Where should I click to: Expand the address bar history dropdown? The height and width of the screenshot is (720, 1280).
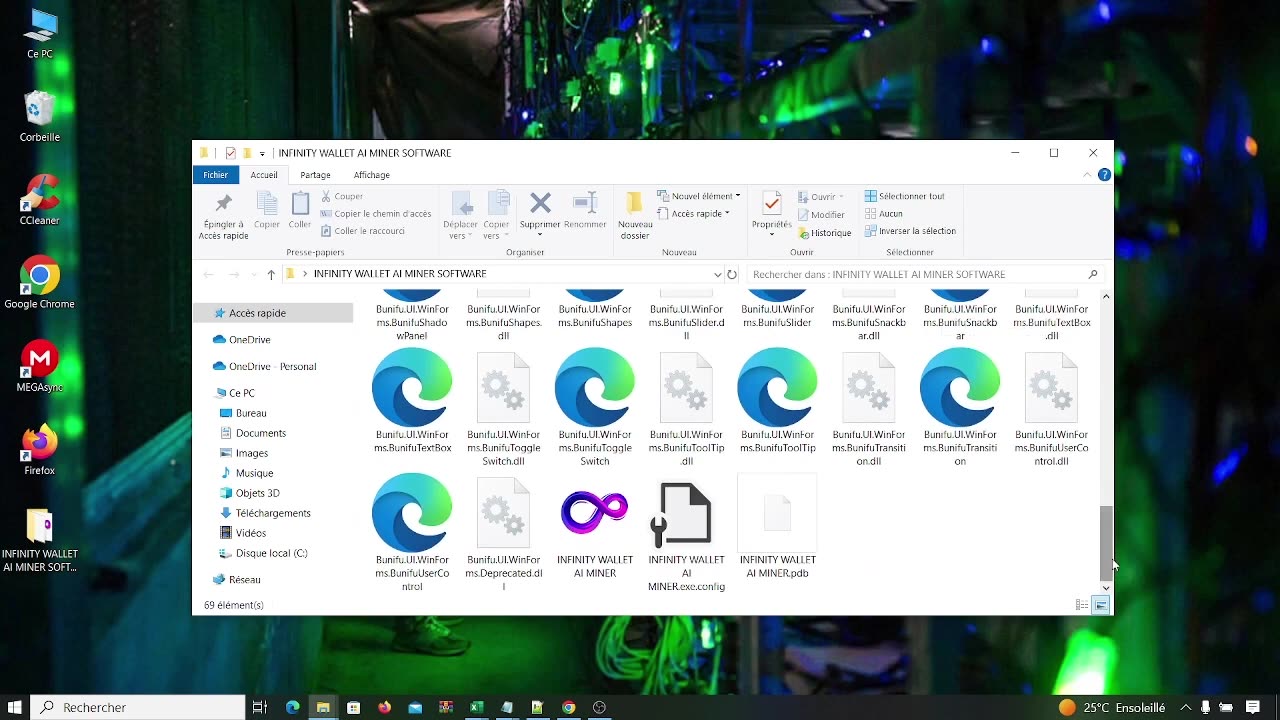pos(717,274)
